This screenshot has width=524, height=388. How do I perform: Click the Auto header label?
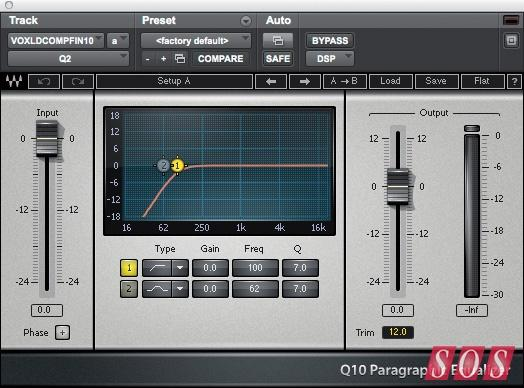coord(278,20)
